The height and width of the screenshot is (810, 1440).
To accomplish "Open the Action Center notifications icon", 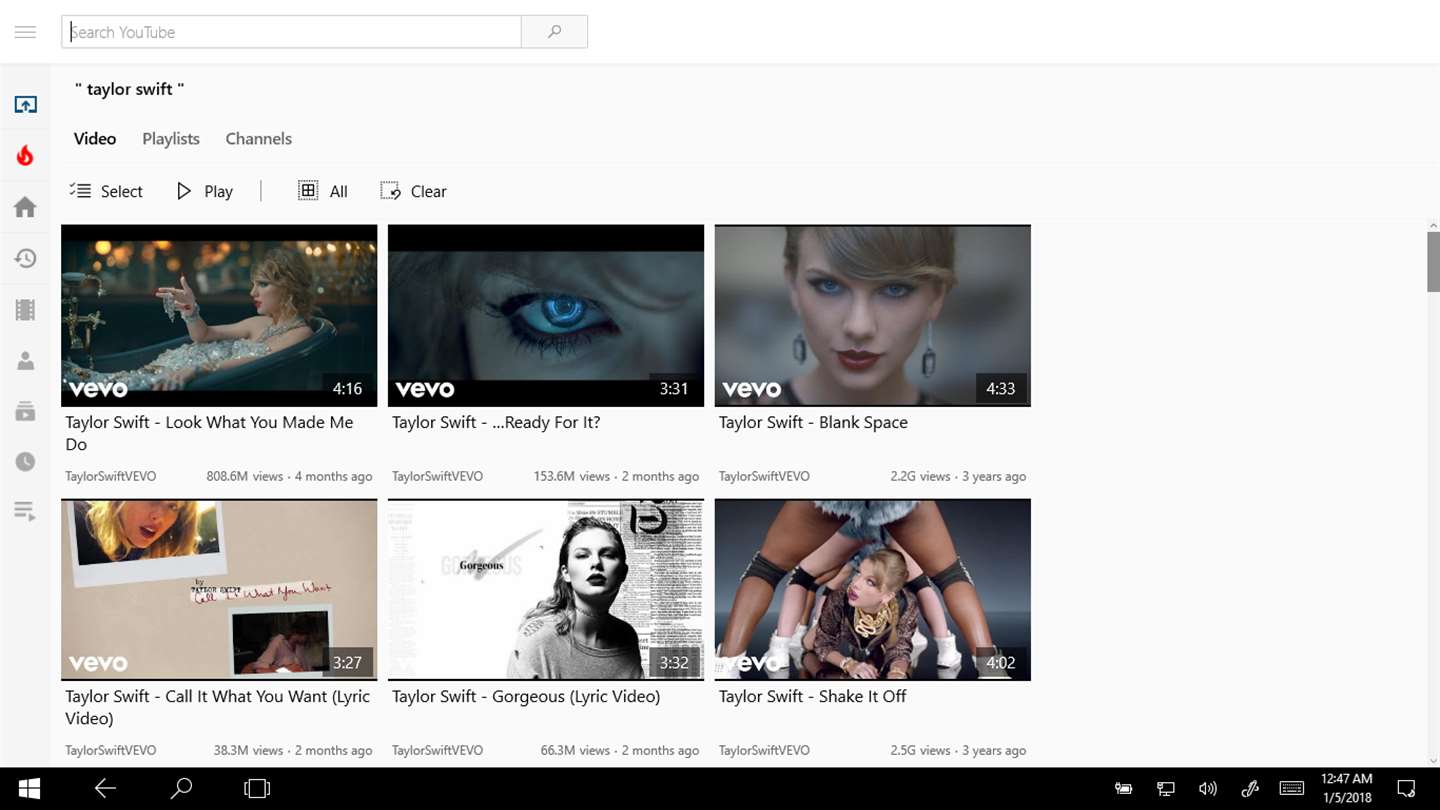I will (1406, 789).
